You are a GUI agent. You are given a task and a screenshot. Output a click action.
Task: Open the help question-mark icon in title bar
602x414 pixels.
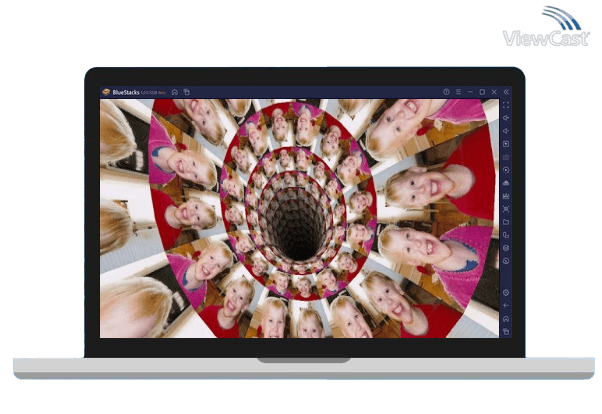coord(446,92)
